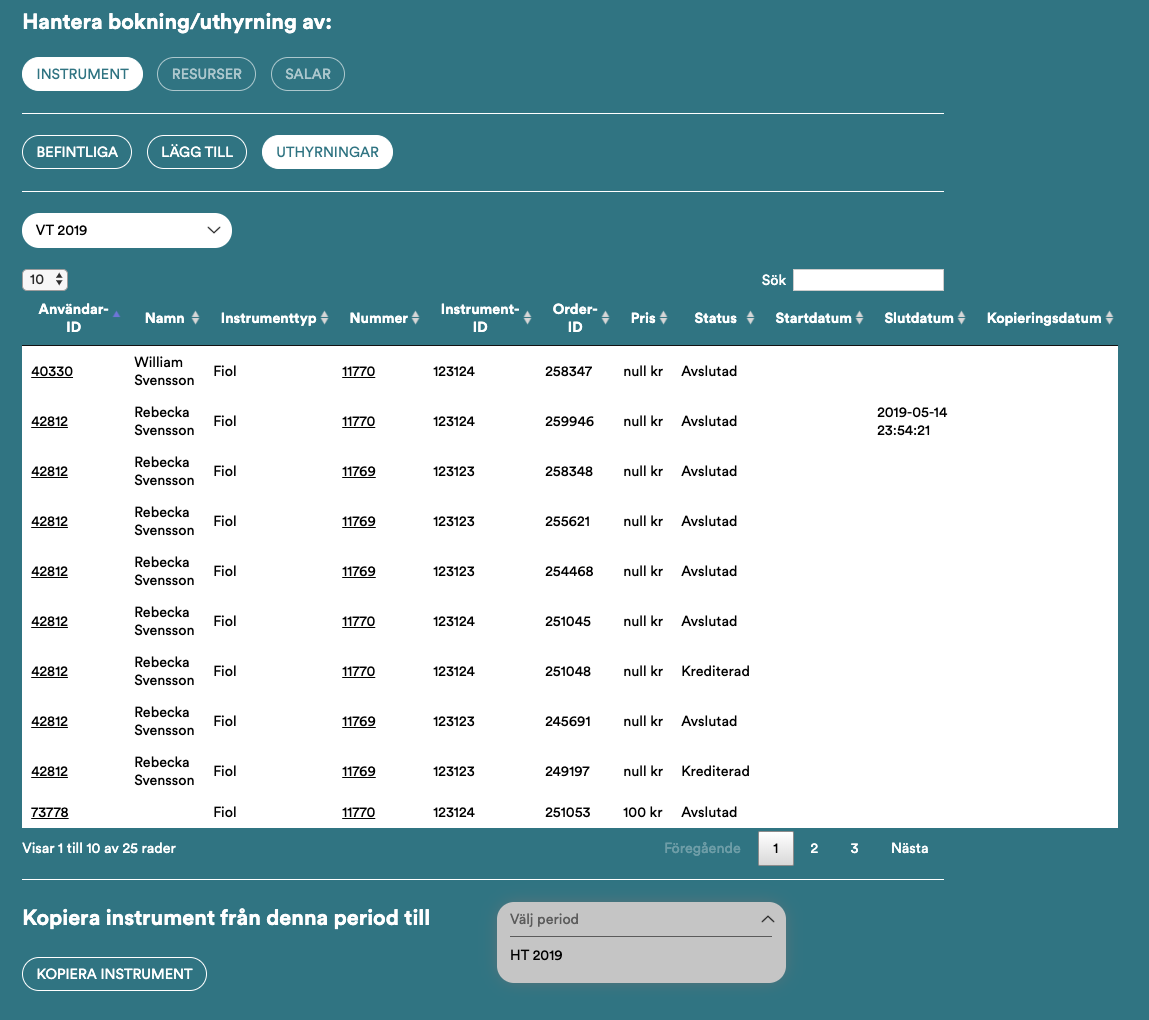This screenshot has width=1149, height=1020.
Task: Sort by Slutdatum arrow icon
Action: pos(961,318)
